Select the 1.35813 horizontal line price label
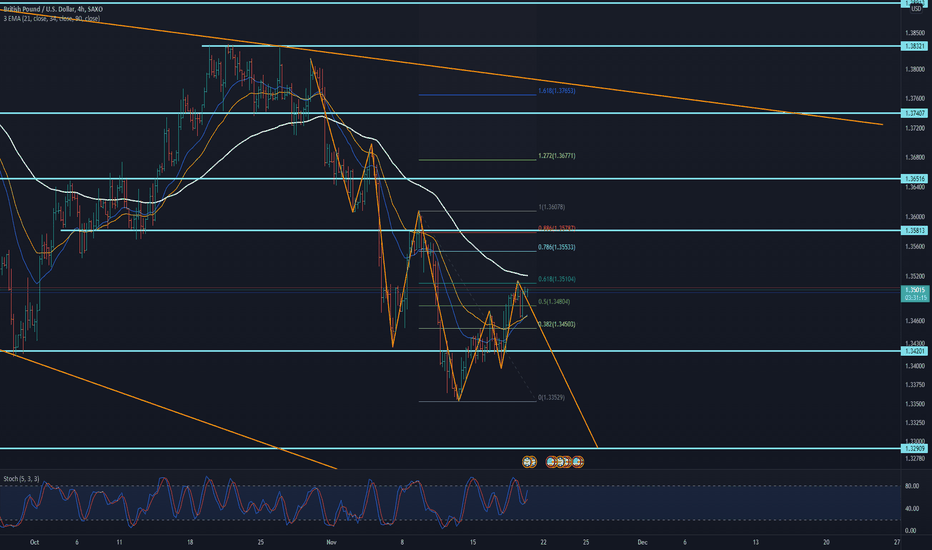 (x=915, y=230)
